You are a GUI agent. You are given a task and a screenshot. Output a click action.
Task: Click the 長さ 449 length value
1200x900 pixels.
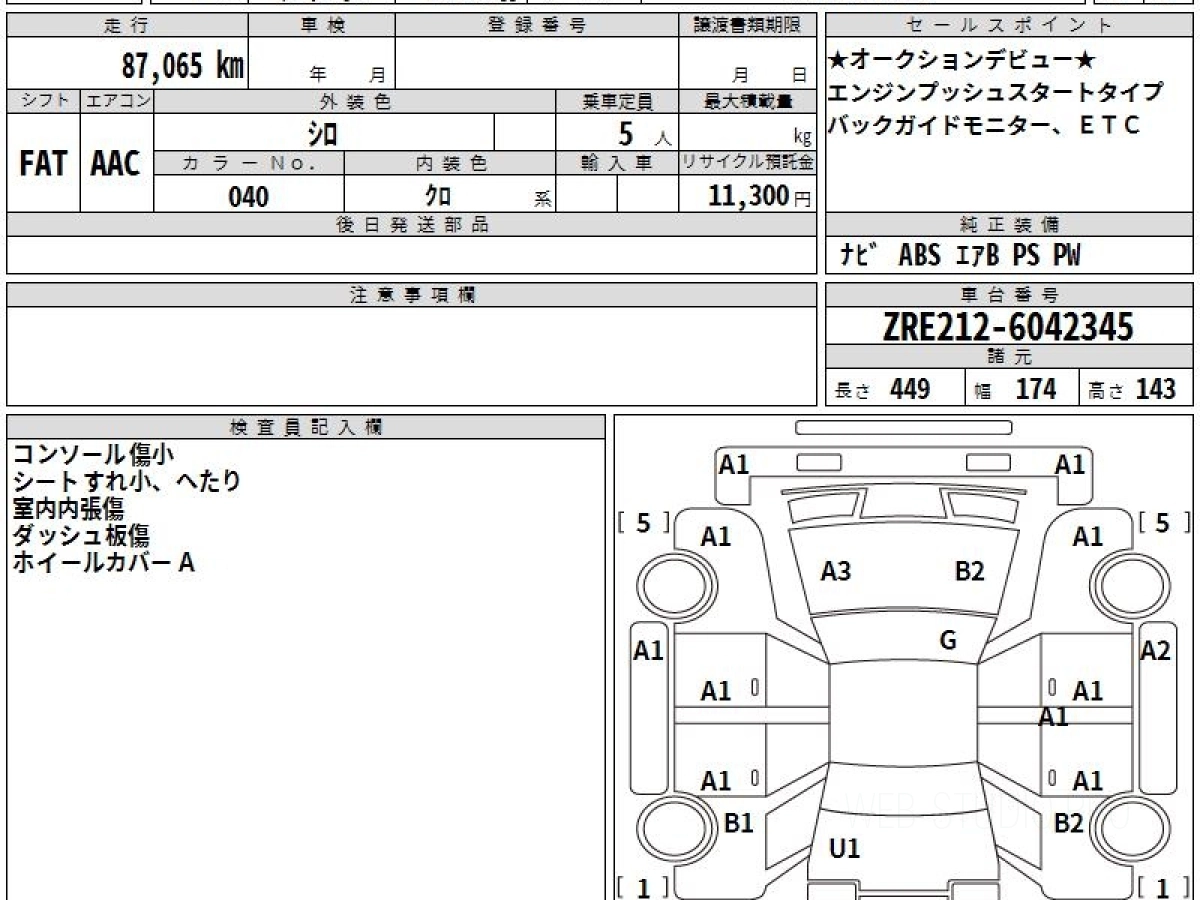882,389
